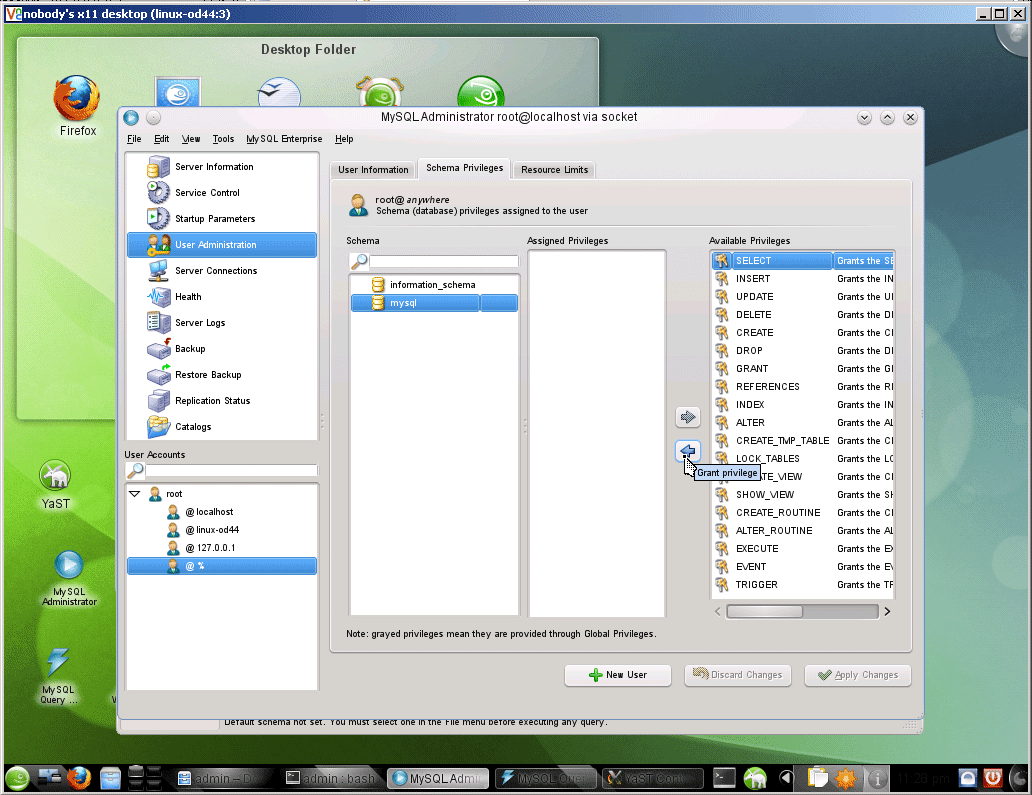Click the Firefox launcher in the taskbar
Screen dimensions: 1032x795
tap(79, 779)
